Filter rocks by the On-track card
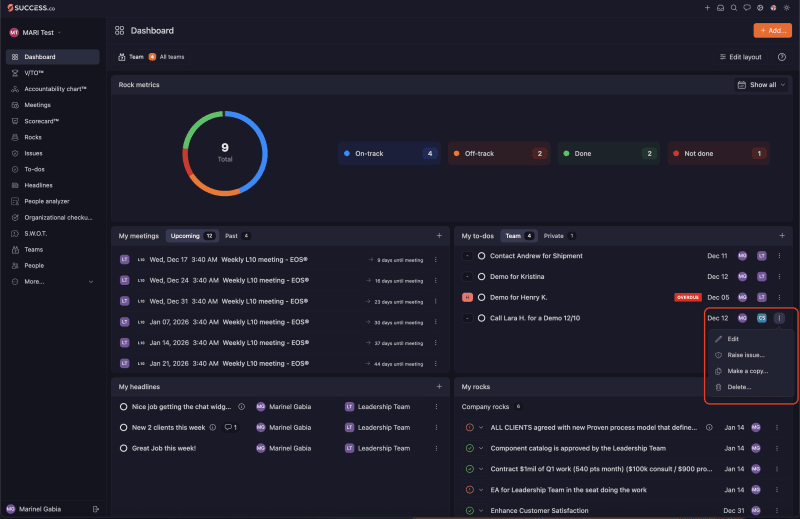800x519 pixels. click(x=389, y=154)
